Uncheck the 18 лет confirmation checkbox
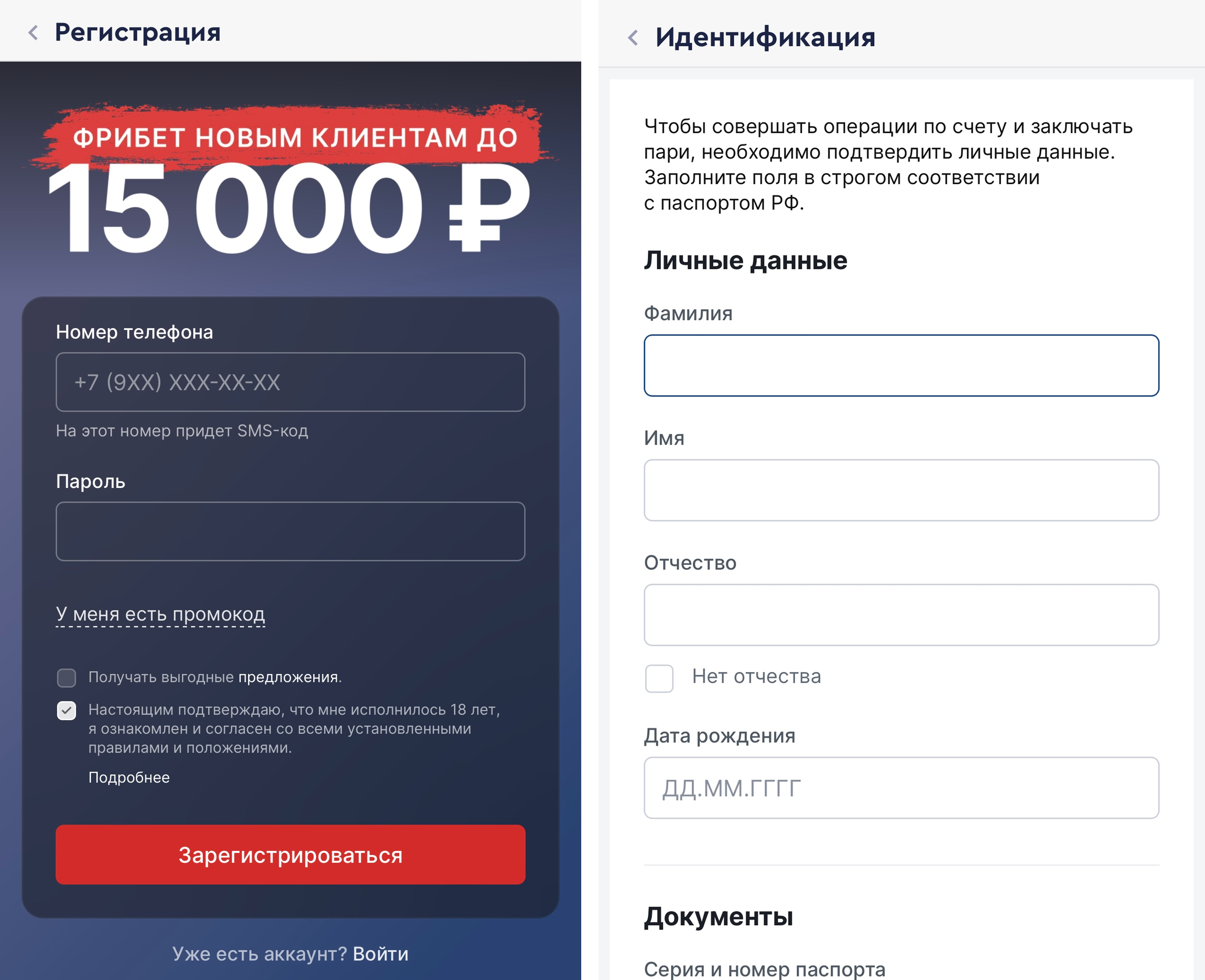Viewport: 1205px width, 980px height. [67, 710]
